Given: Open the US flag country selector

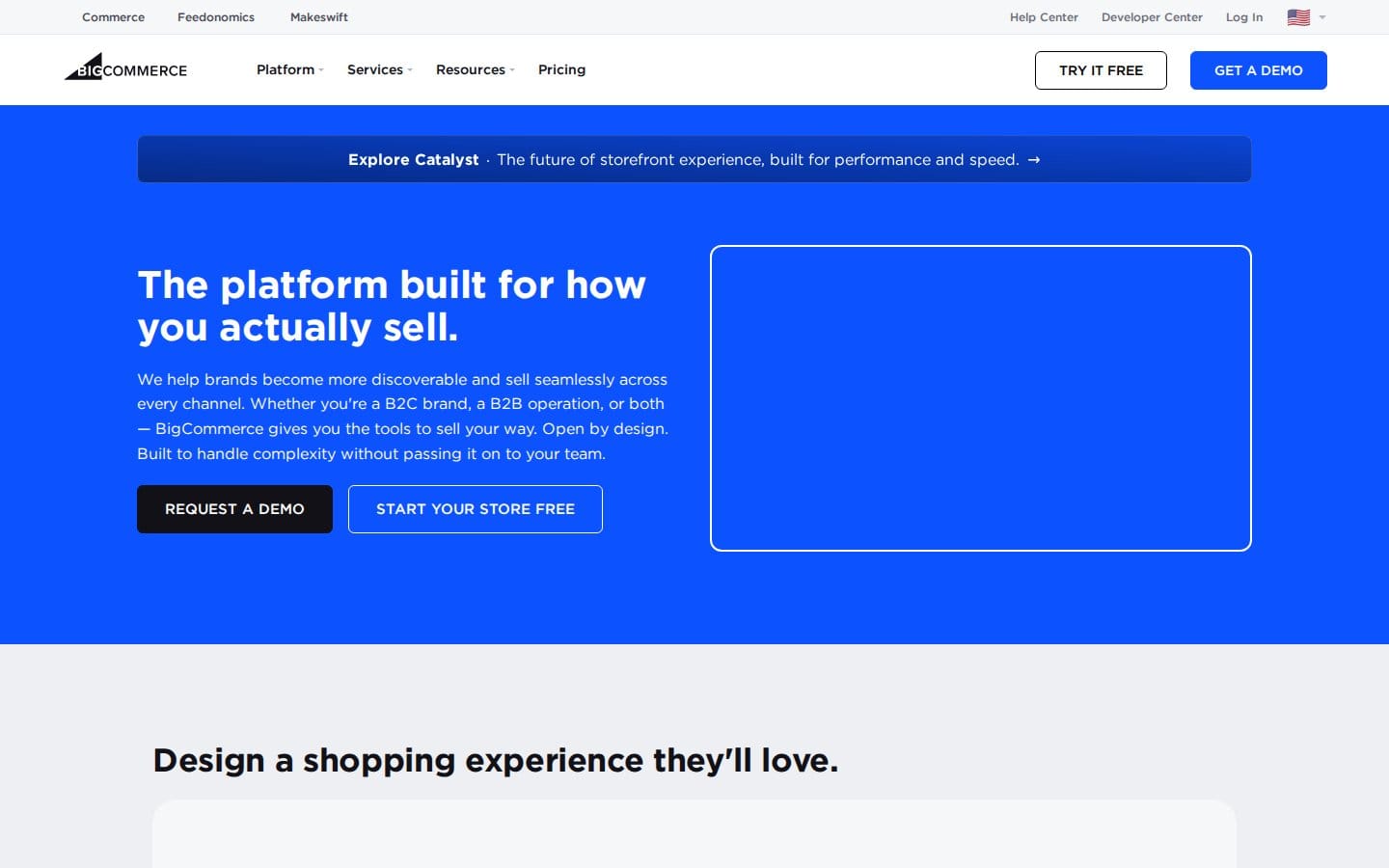Looking at the screenshot, I should click(1298, 17).
